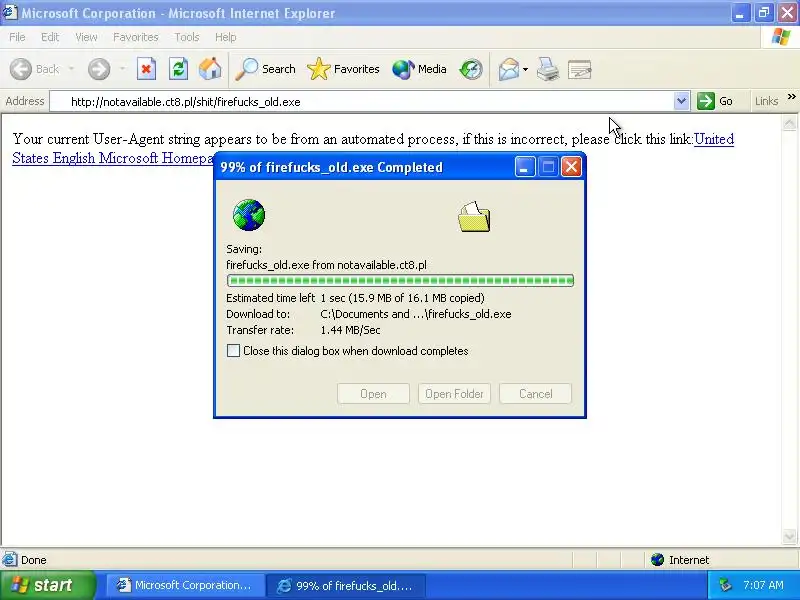The height and width of the screenshot is (600, 800).
Task: Click the Forward arrow button
Action: tap(98, 69)
